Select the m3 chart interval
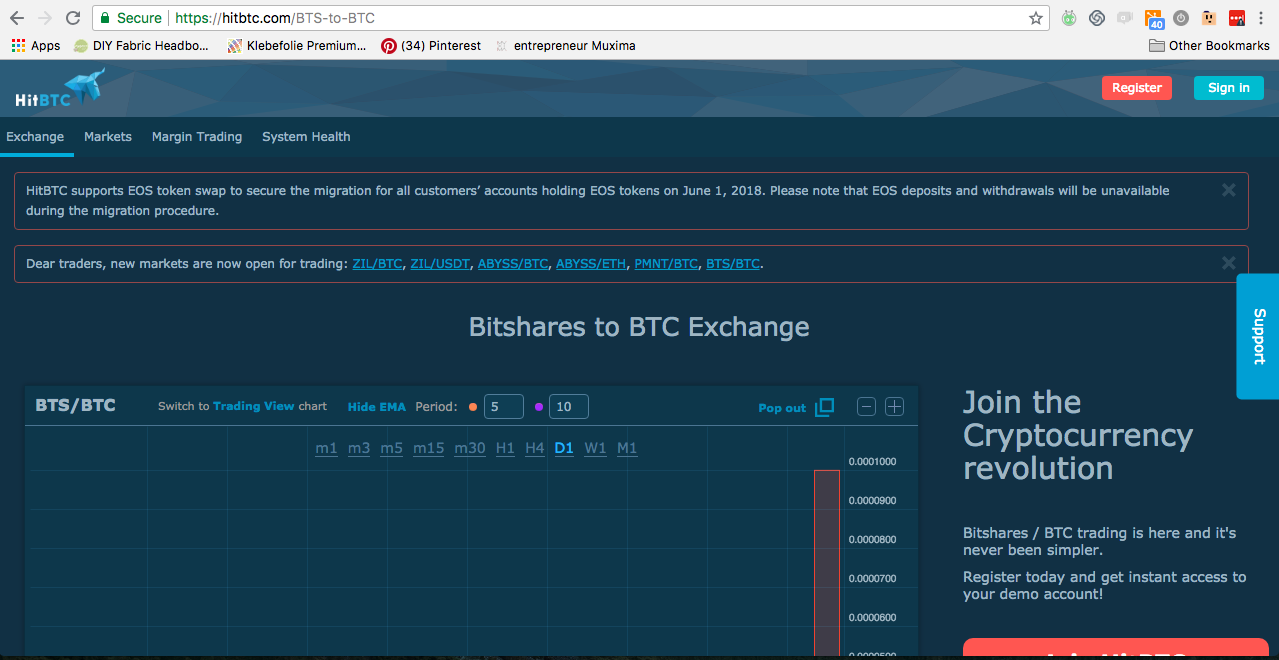 359,448
